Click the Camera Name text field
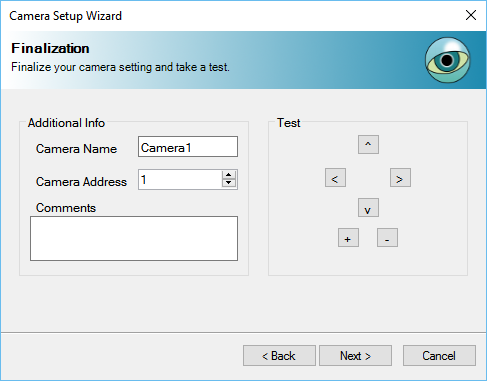487x381 pixels. tap(188, 146)
